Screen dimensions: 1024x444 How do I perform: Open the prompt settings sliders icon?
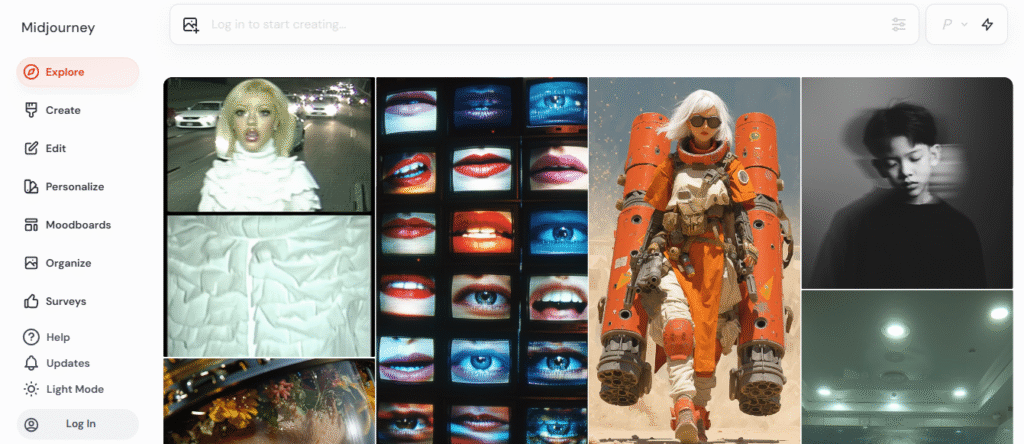pos(899,25)
